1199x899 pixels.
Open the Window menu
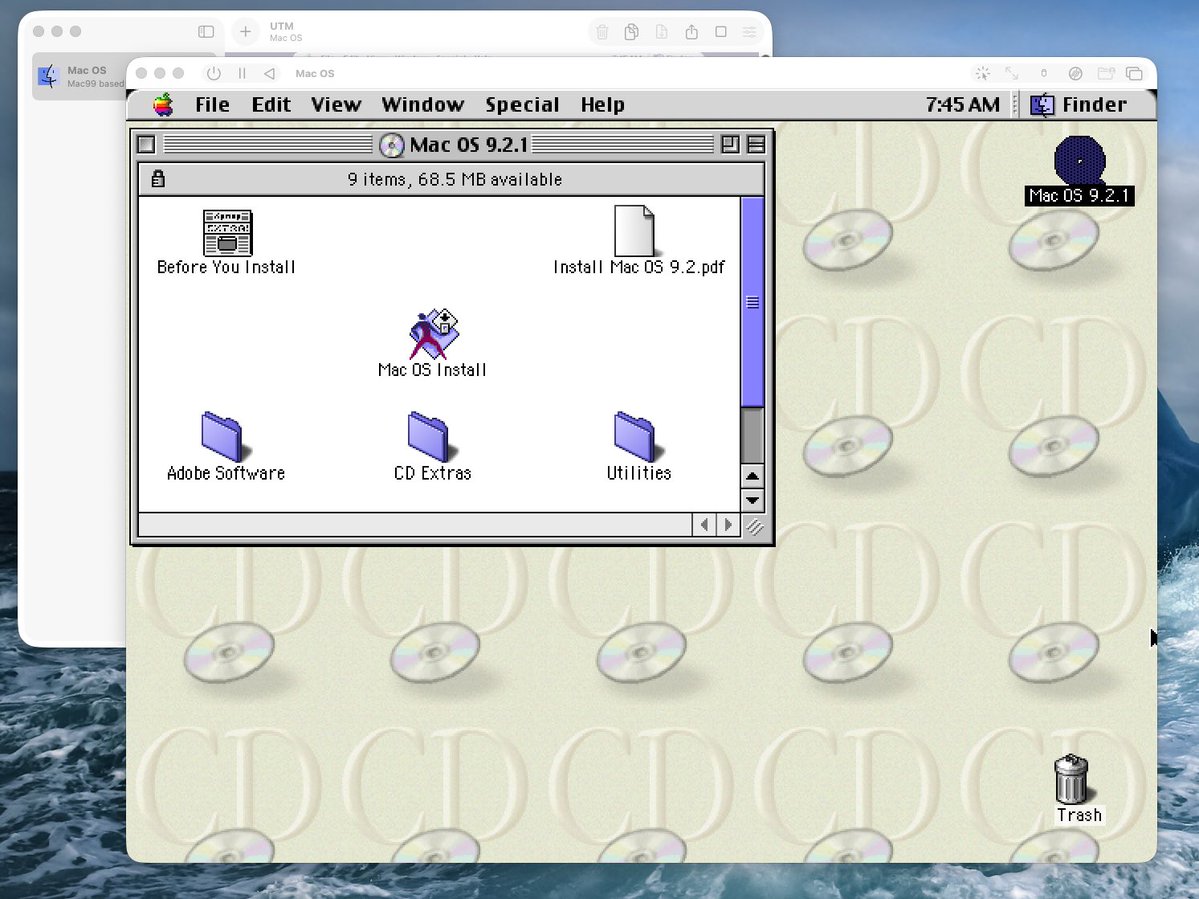click(423, 105)
